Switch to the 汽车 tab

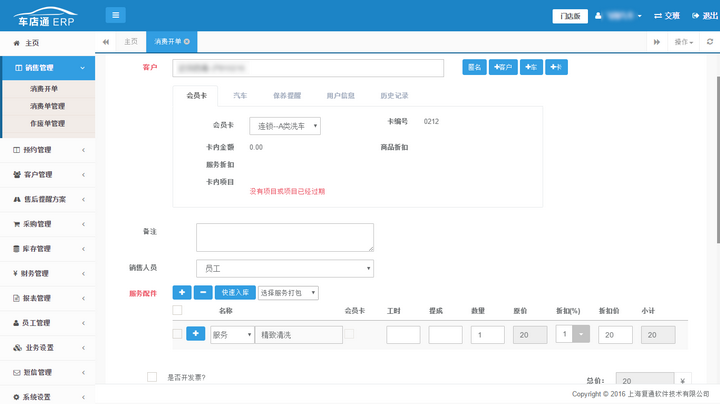pos(240,95)
